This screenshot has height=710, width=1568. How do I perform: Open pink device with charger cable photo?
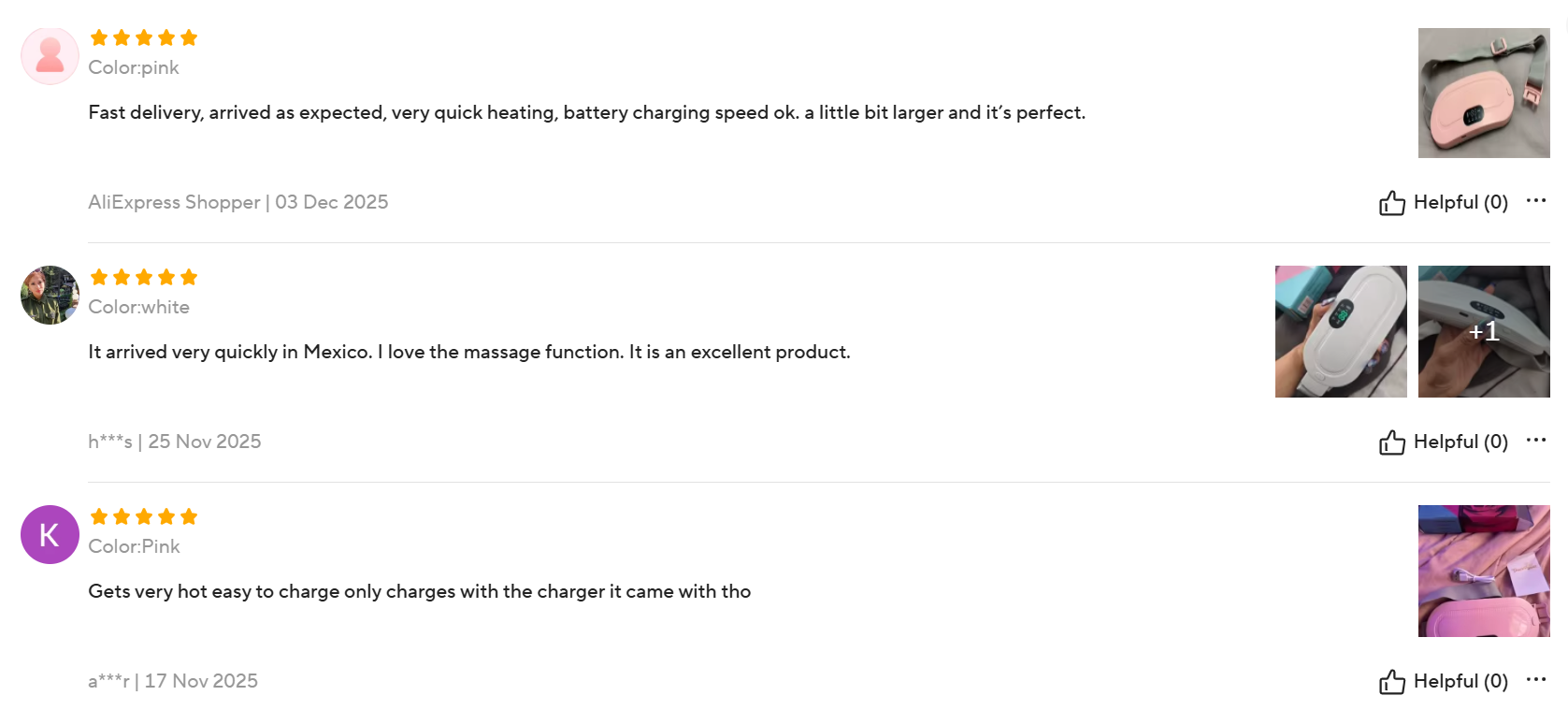[1484, 571]
